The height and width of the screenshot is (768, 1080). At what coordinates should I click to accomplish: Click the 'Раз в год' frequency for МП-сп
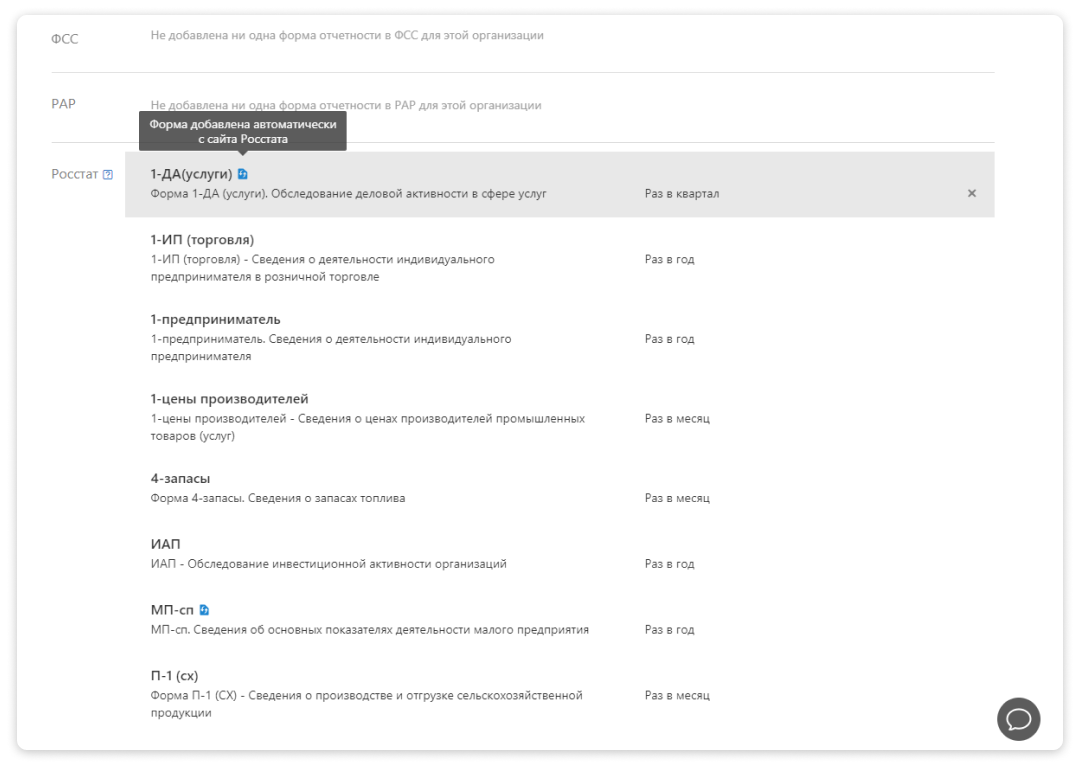click(x=669, y=630)
